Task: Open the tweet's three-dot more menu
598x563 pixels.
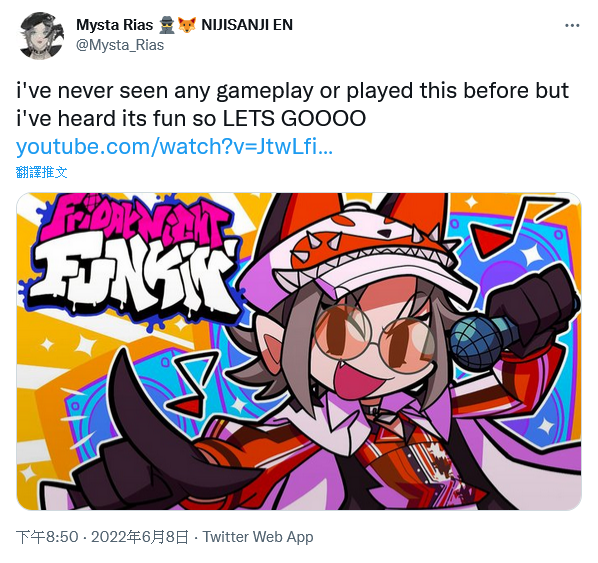Action: point(572,26)
